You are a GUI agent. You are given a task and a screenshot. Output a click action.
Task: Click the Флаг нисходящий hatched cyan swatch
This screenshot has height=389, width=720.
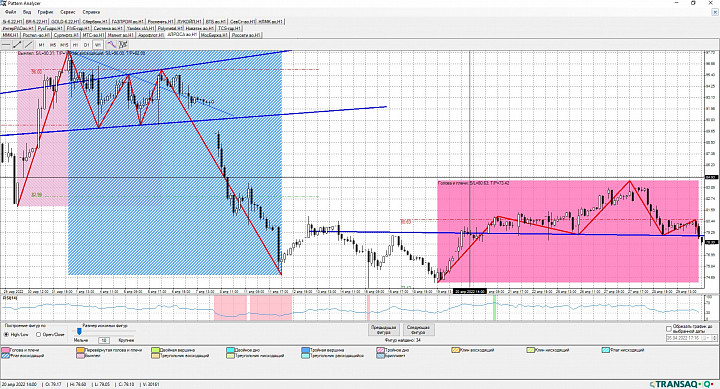pos(605,350)
